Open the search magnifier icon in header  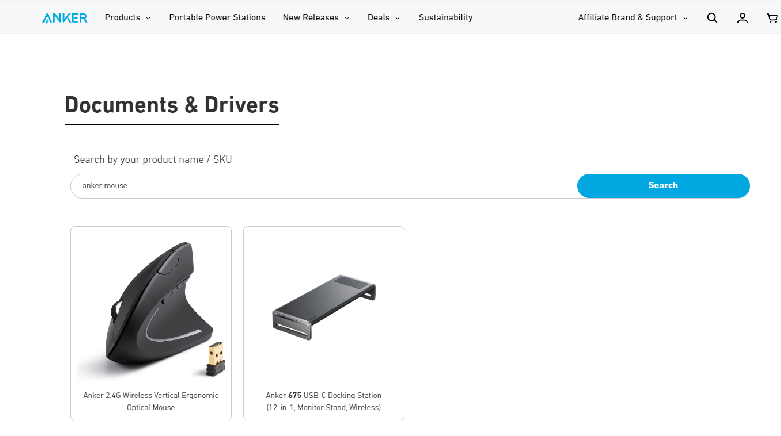tap(712, 18)
